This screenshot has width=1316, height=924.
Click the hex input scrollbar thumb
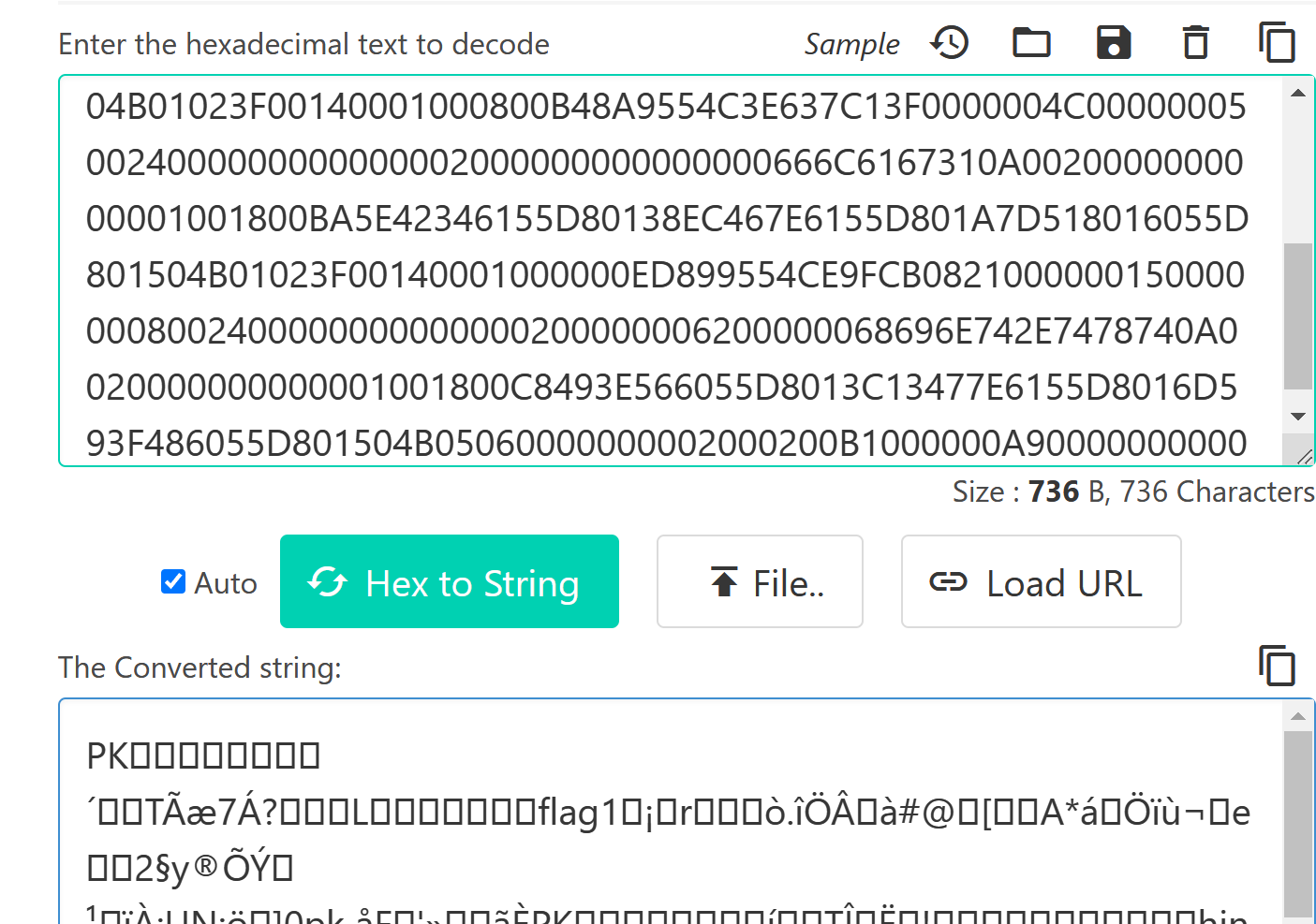[x=1297, y=315]
